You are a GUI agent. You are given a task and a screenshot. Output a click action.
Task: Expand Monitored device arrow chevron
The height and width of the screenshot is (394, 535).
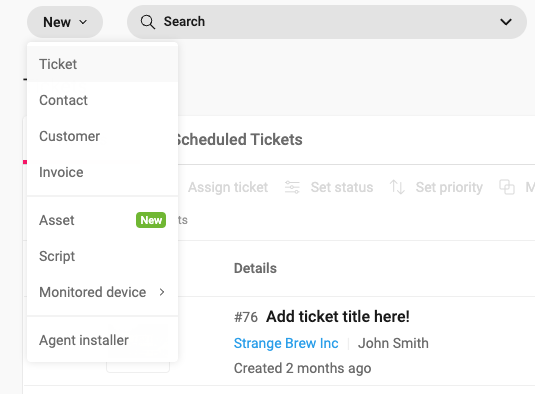(x=162, y=292)
